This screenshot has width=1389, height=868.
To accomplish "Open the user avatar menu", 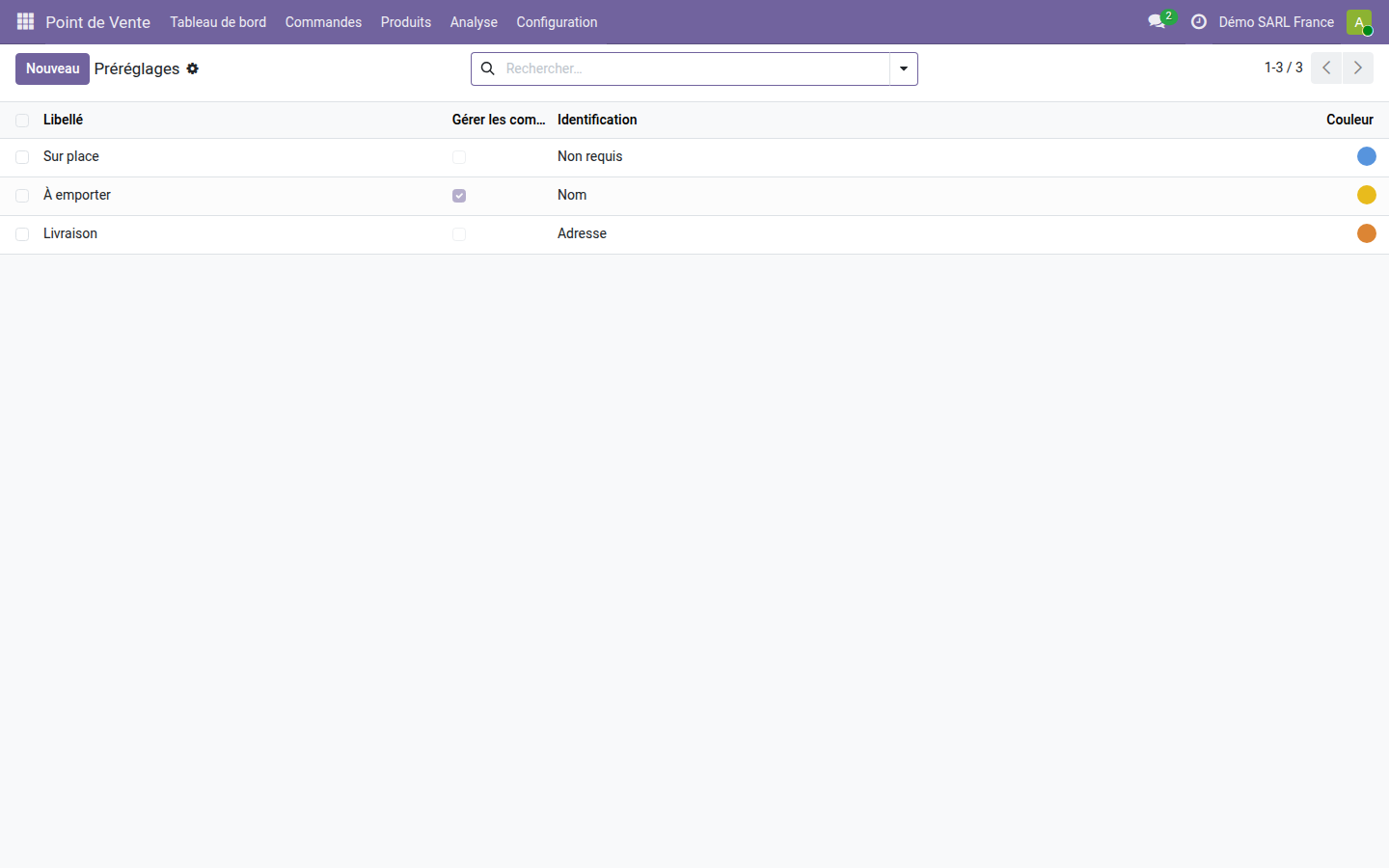I will tap(1359, 22).
